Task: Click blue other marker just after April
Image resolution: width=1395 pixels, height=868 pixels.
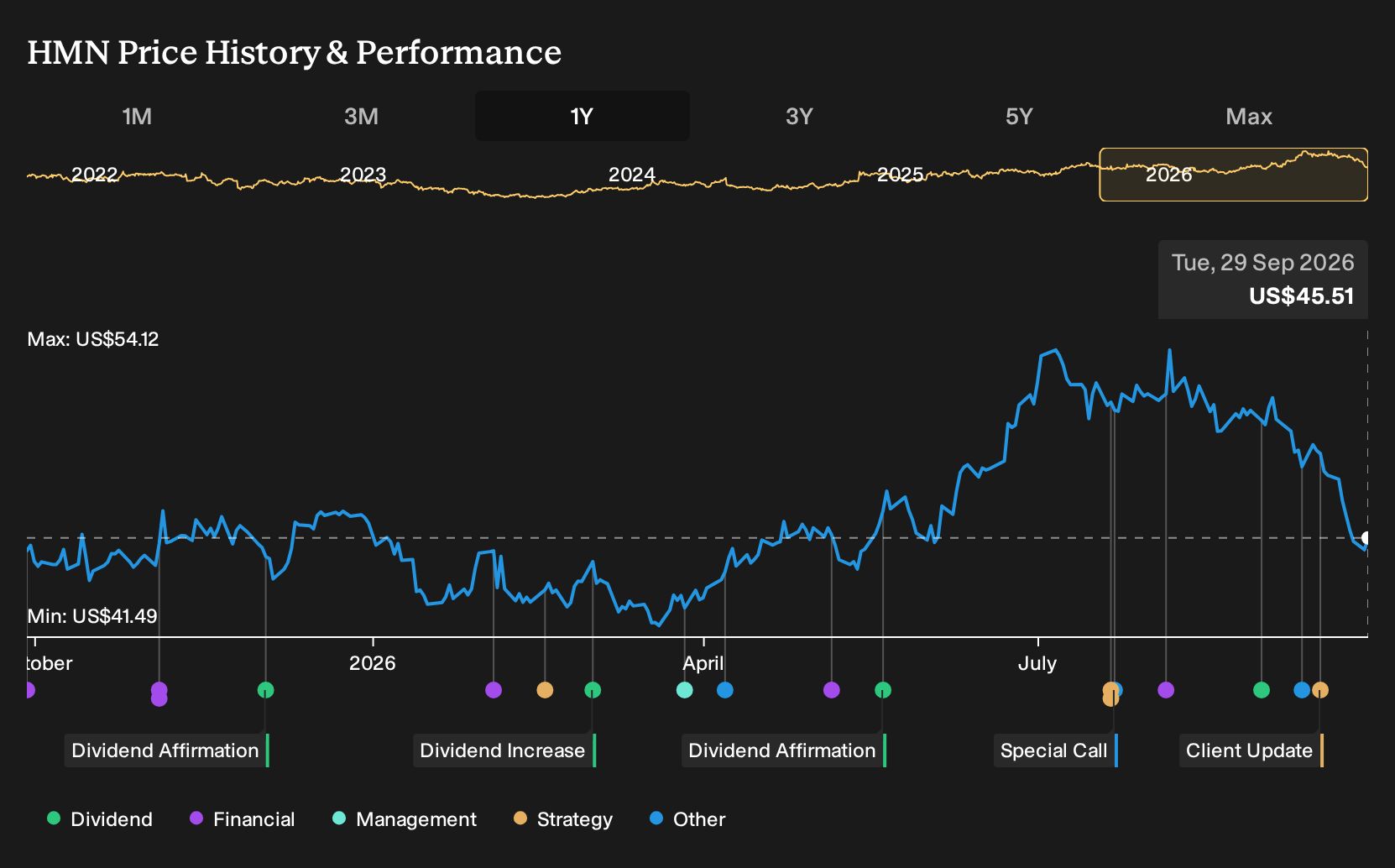Action: [x=725, y=690]
